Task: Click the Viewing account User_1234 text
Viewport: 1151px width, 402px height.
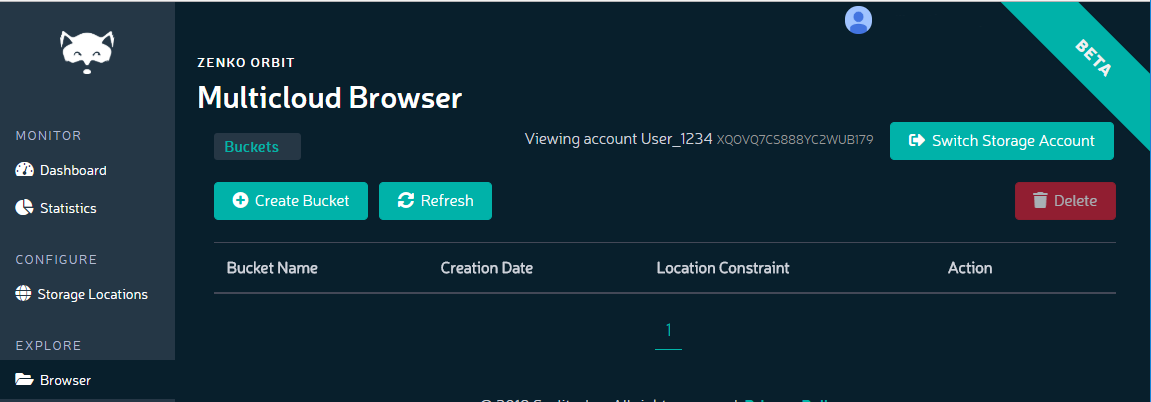Action: tap(619, 139)
